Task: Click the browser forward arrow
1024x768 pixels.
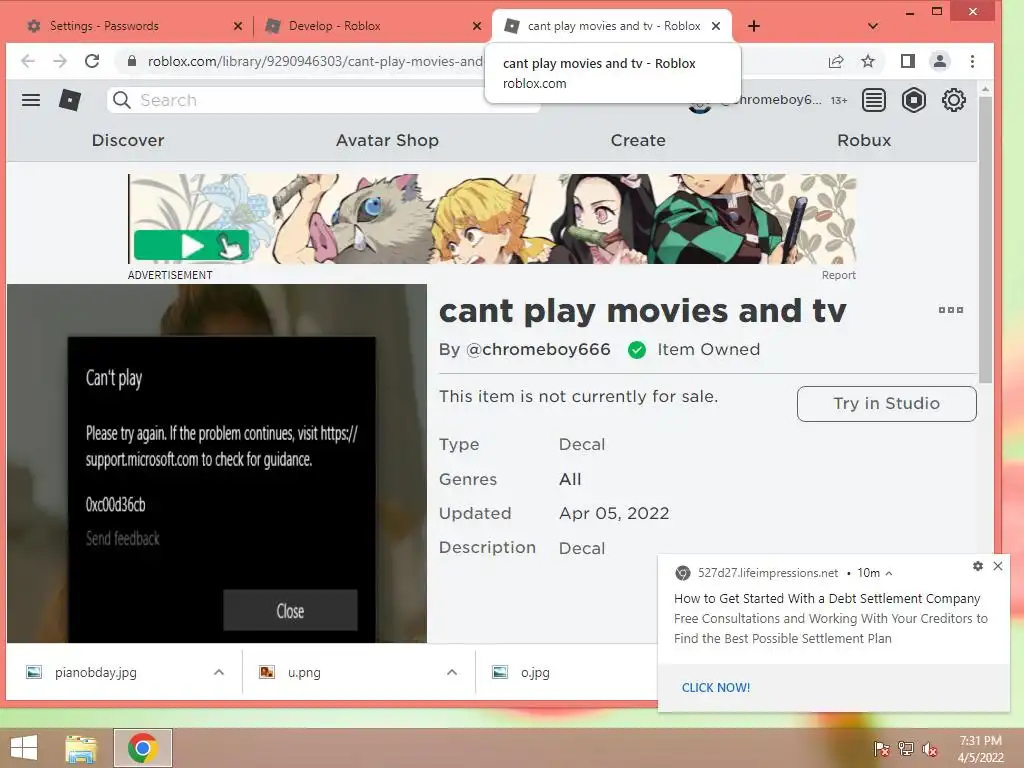Action: point(60,61)
